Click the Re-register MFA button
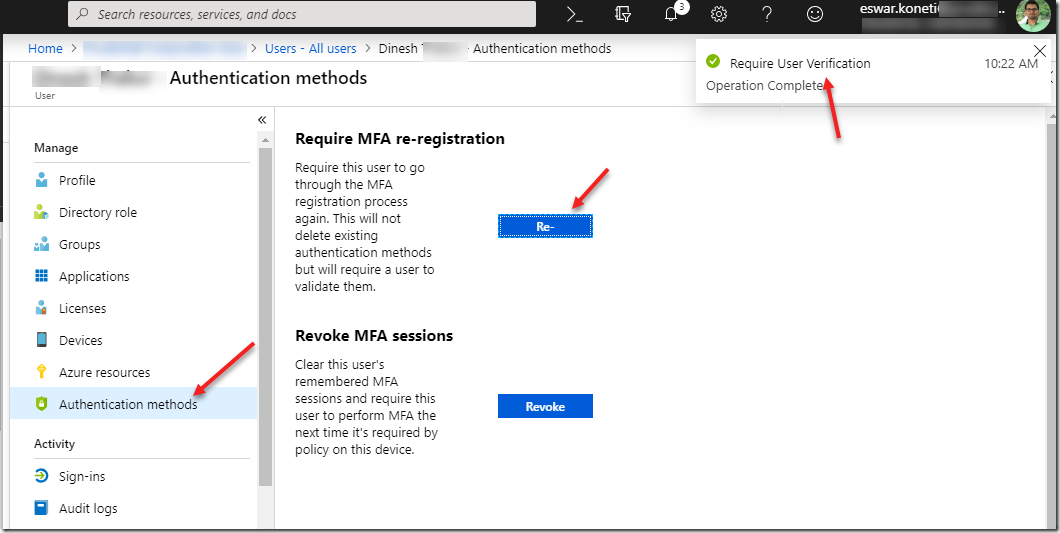 545,227
